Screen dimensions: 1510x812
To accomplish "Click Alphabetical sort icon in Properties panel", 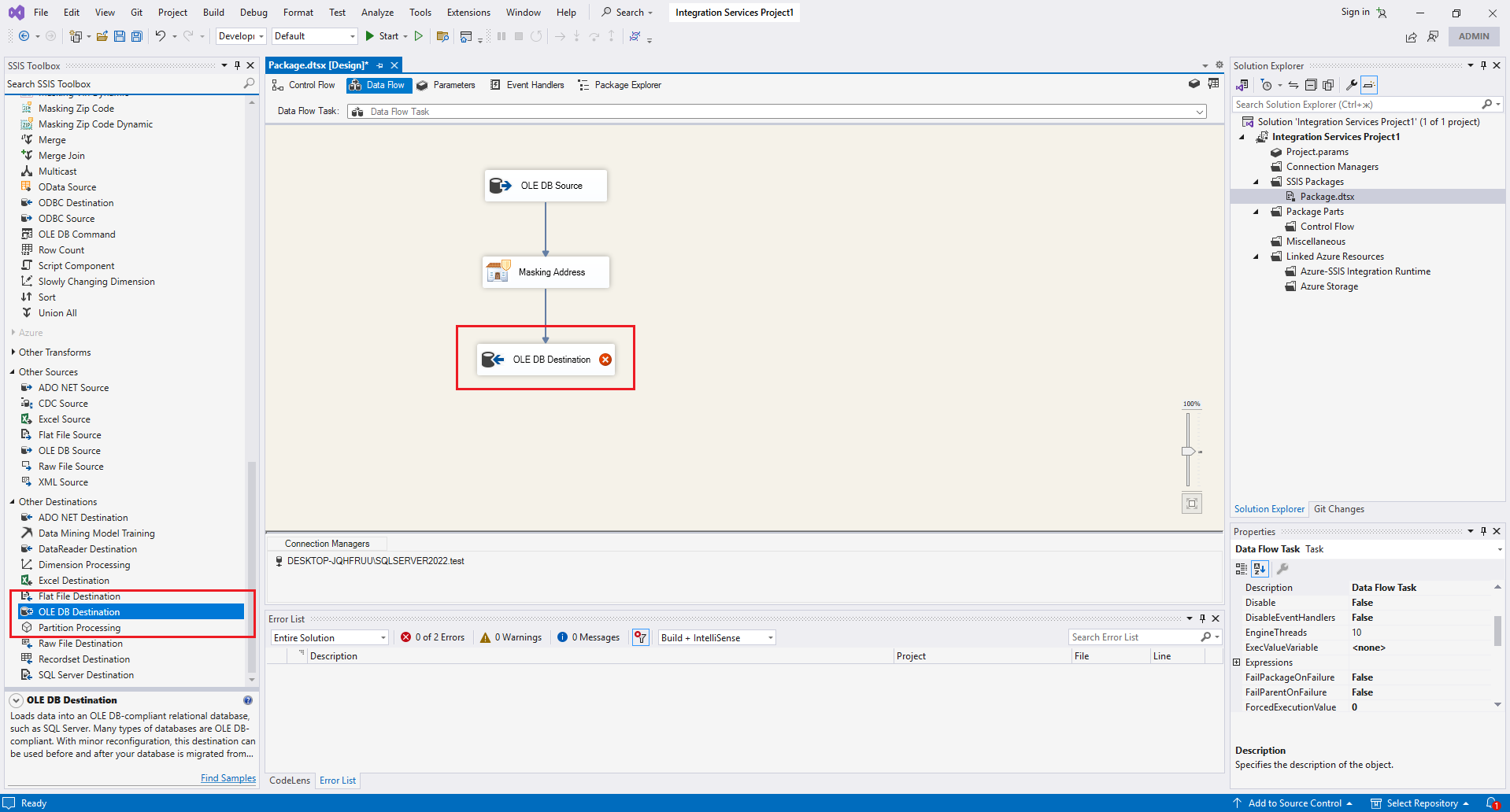I will coord(1260,569).
